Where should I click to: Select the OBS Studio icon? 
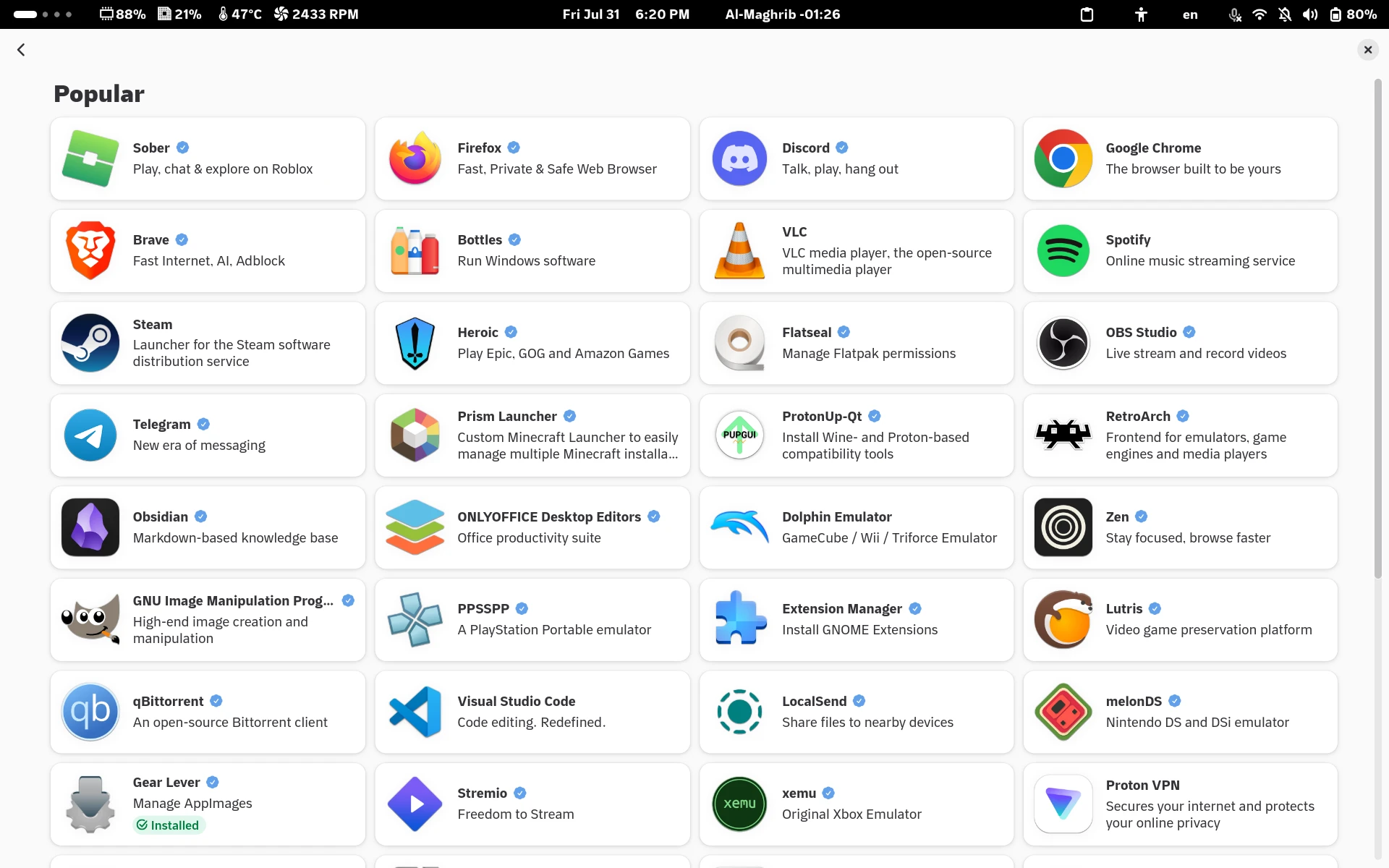tap(1063, 343)
